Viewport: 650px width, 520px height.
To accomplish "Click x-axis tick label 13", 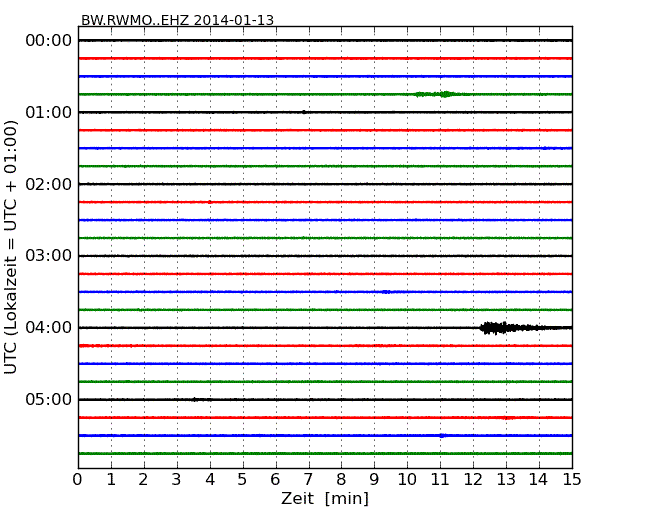I will (x=506, y=480).
